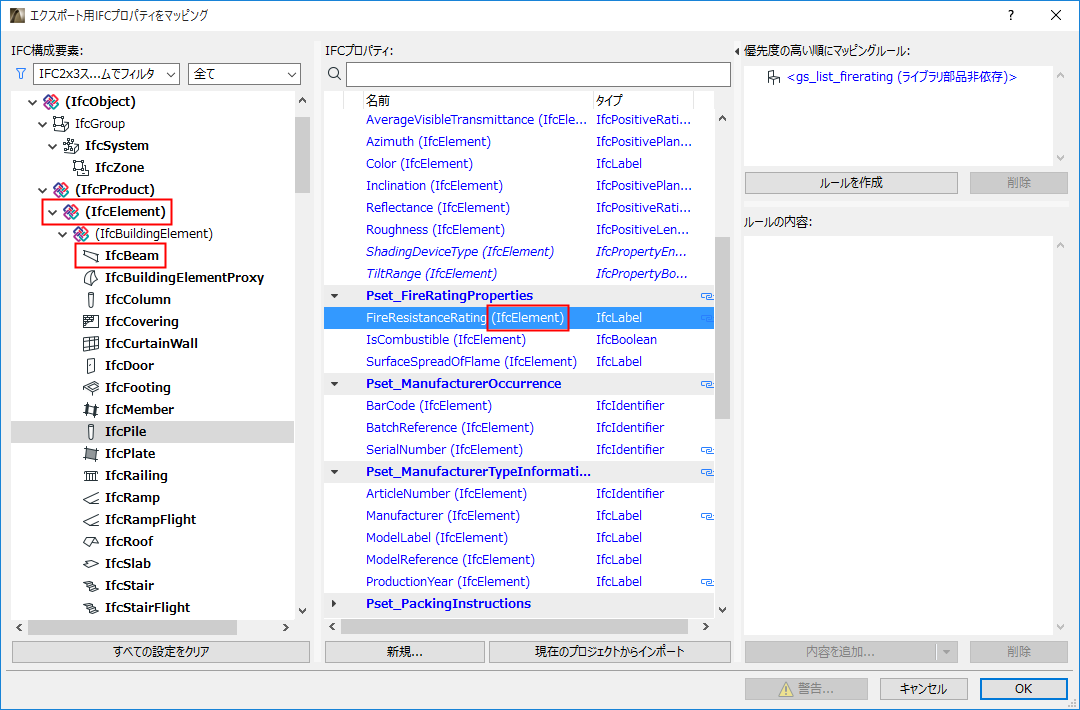The height and width of the screenshot is (710, 1080).
Task: Select the IsCombustible (IfcElement) property
Action: click(519, 340)
